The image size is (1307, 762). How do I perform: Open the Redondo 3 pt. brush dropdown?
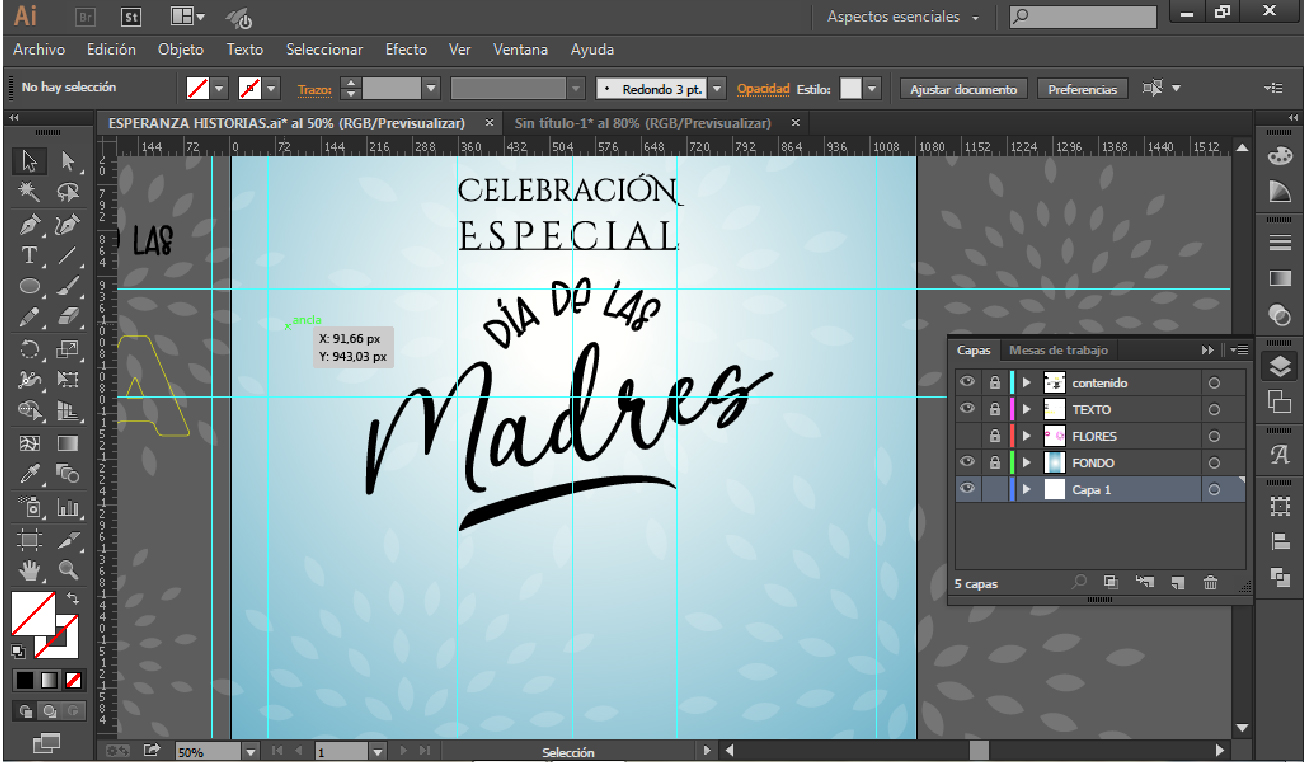pos(717,89)
